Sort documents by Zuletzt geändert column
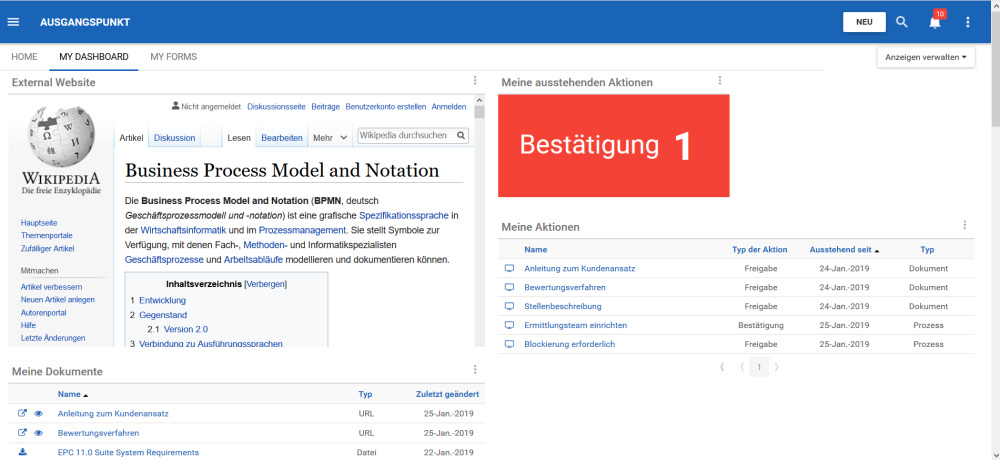Screen dimensions: 1000x460 (x=447, y=394)
